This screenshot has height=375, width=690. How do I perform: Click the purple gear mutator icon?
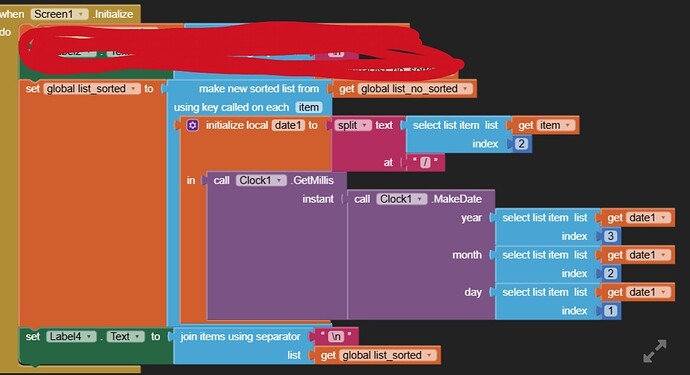(192, 125)
